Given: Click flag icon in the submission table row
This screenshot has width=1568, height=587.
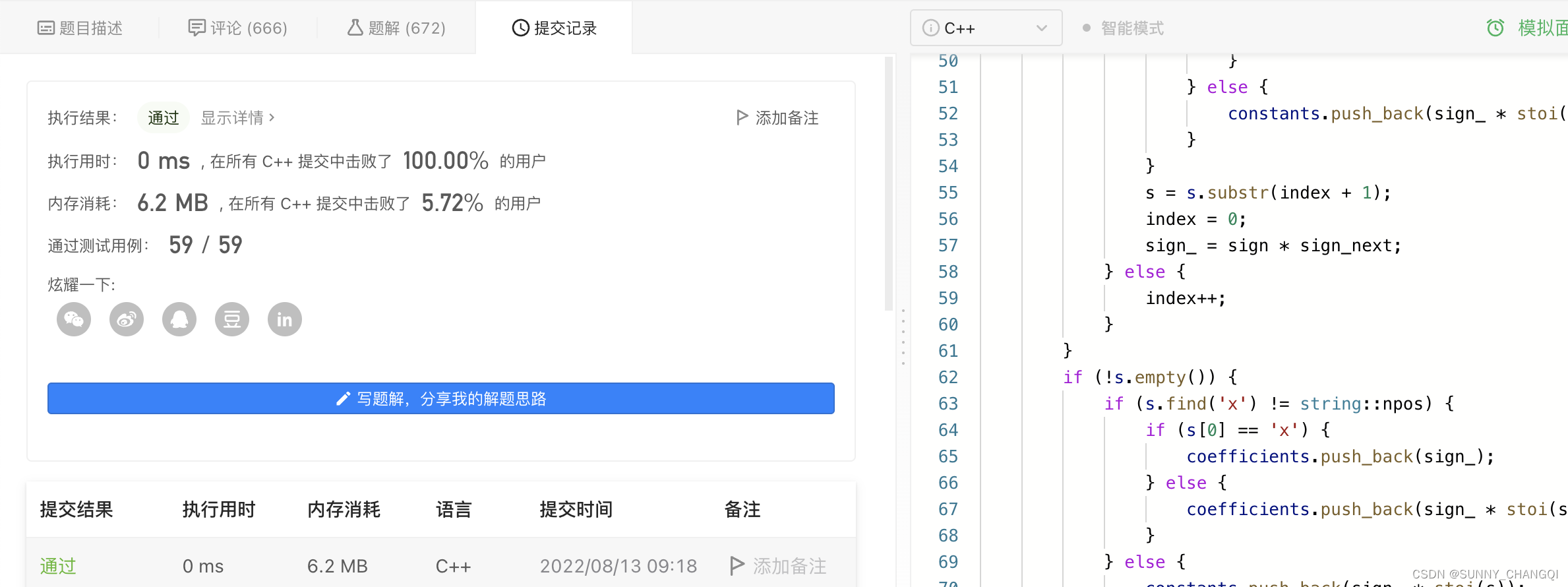Looking at the screenshot, I should click(737, 566).
